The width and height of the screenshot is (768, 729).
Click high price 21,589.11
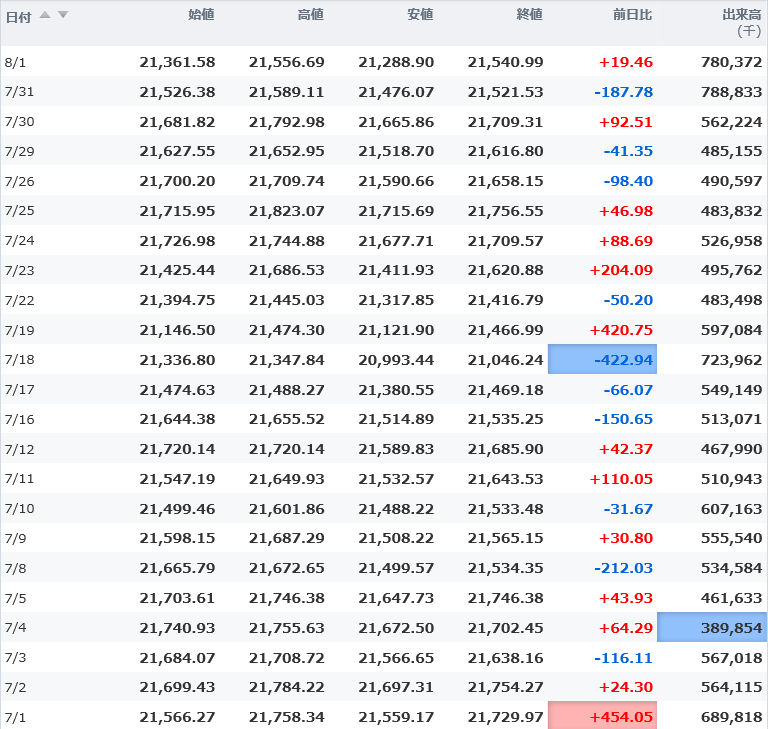[x=287, y=92]
